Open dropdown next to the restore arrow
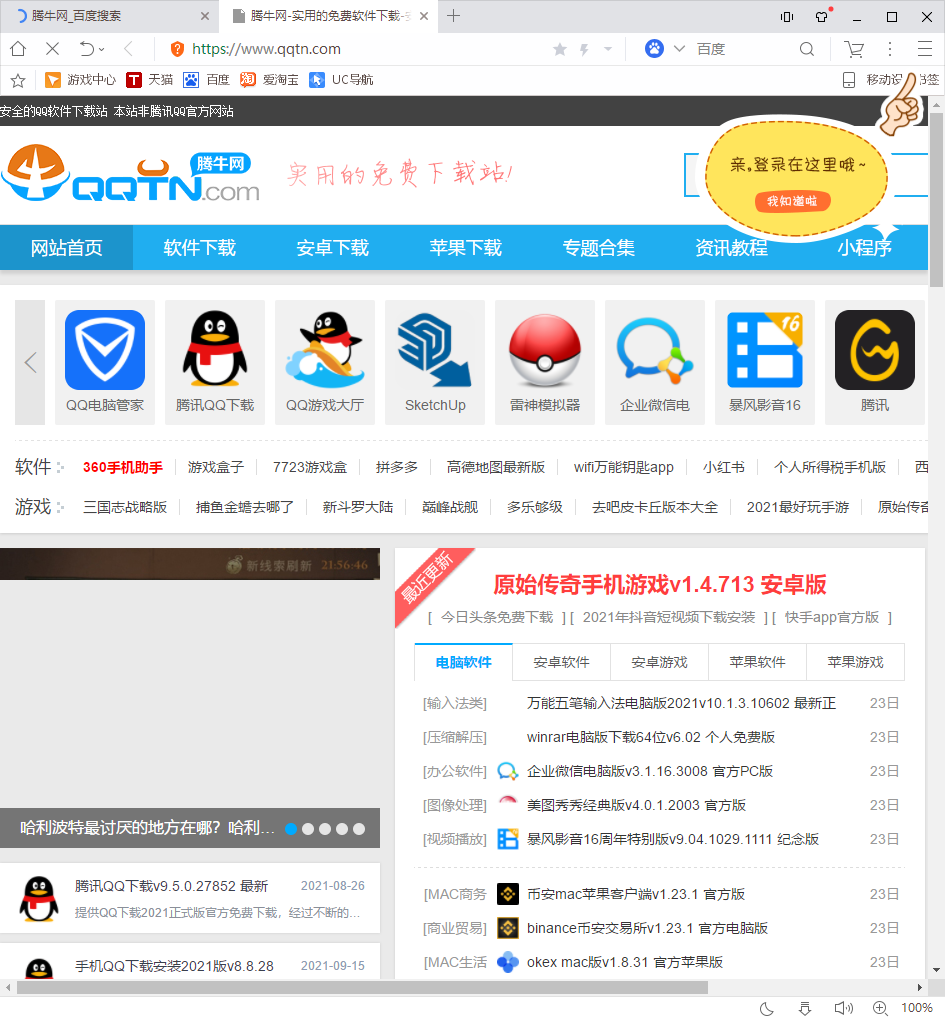This screenshot has height=1020, width=945. [102, 49]
